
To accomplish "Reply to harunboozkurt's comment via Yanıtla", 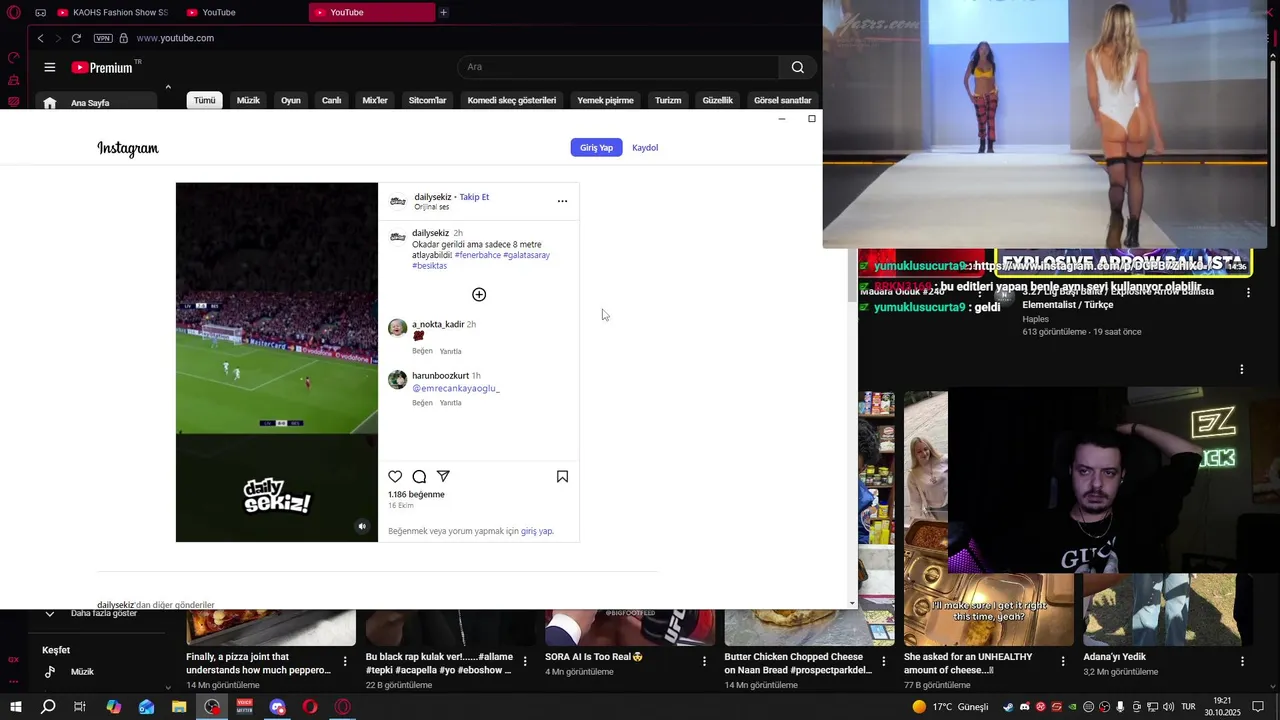I will 451,403.
